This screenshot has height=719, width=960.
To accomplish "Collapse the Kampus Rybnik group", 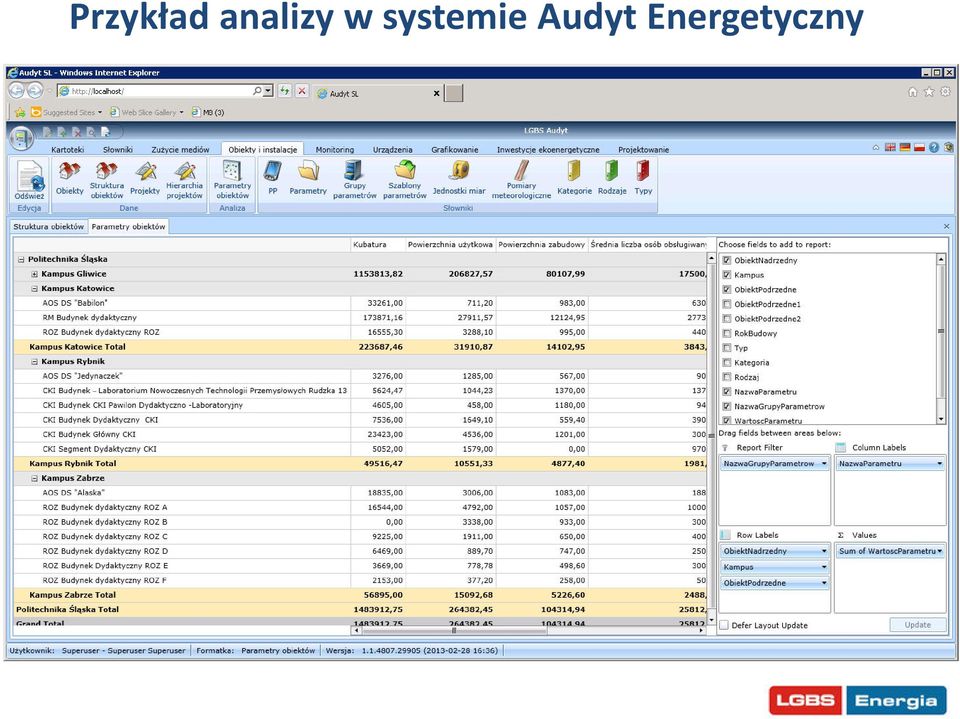I will pos(35,362).
